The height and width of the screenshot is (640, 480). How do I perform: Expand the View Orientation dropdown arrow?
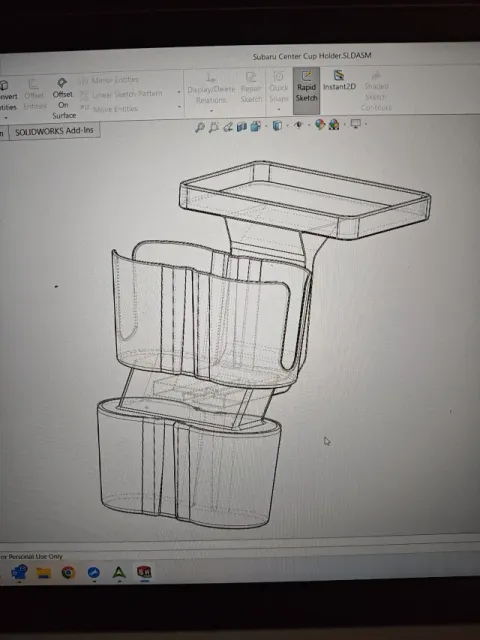266,126
